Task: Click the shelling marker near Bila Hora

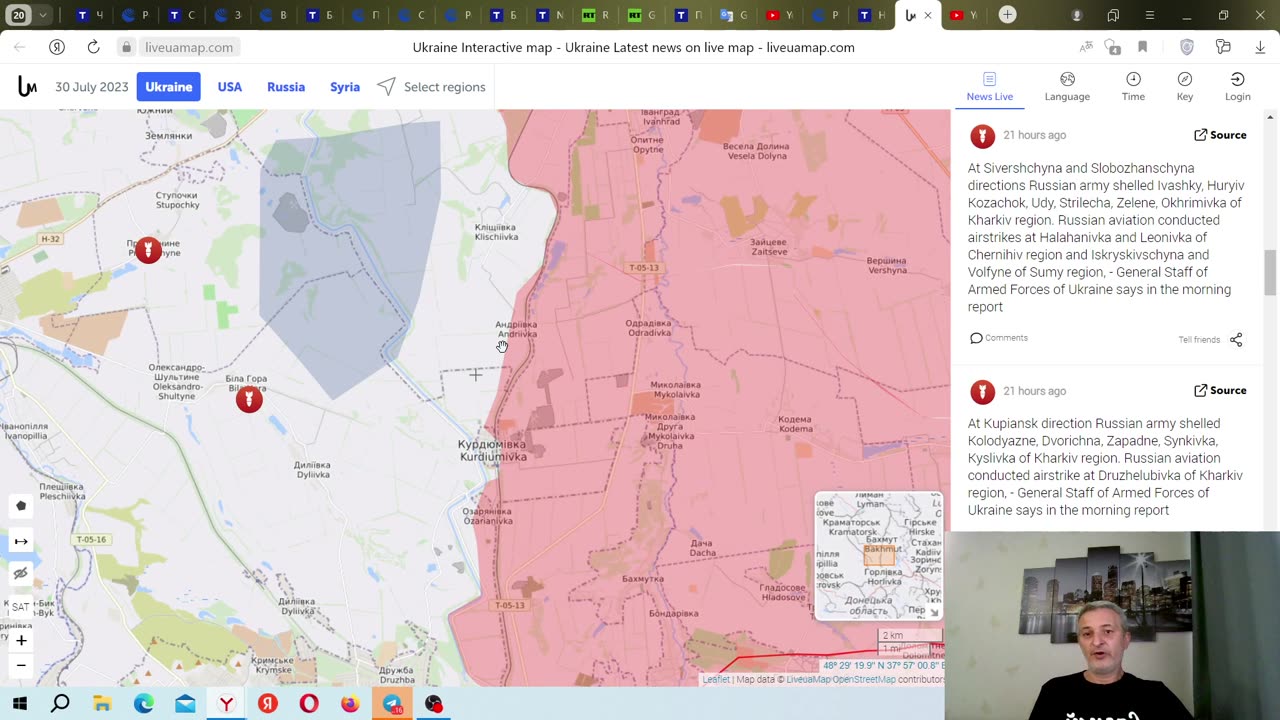Action: (249, 400)
